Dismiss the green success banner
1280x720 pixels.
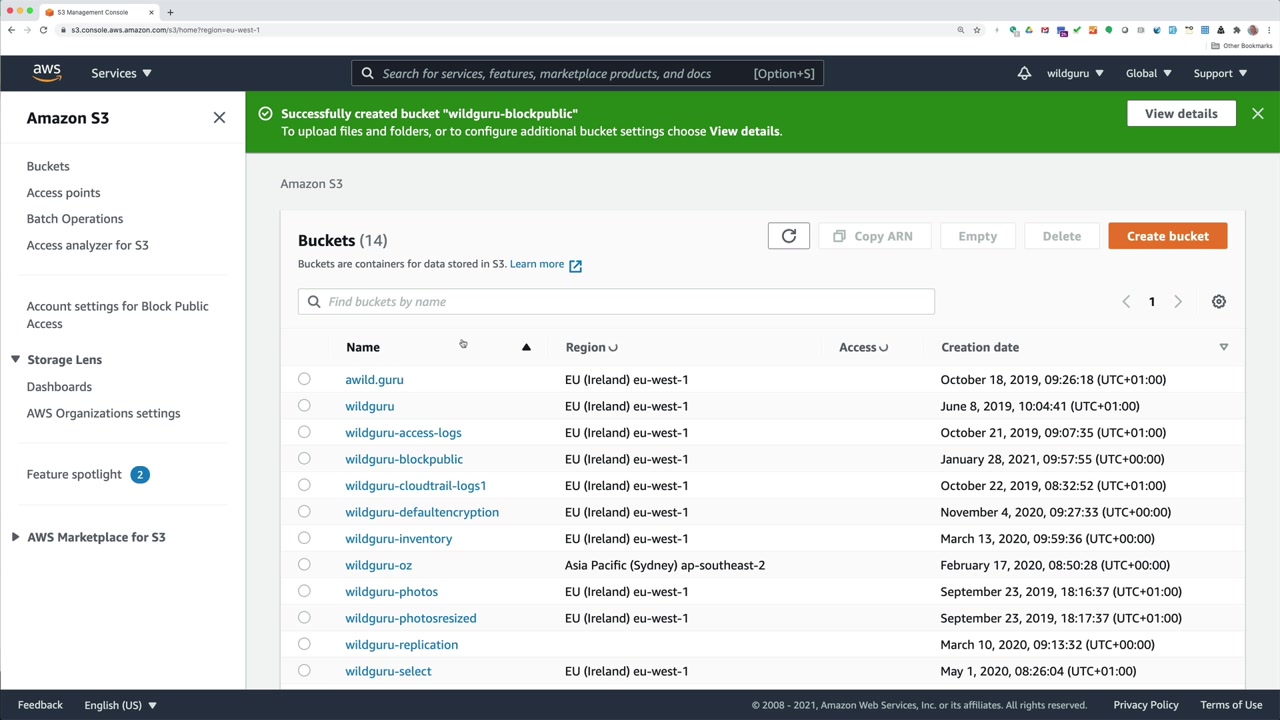pos(1257,114)
